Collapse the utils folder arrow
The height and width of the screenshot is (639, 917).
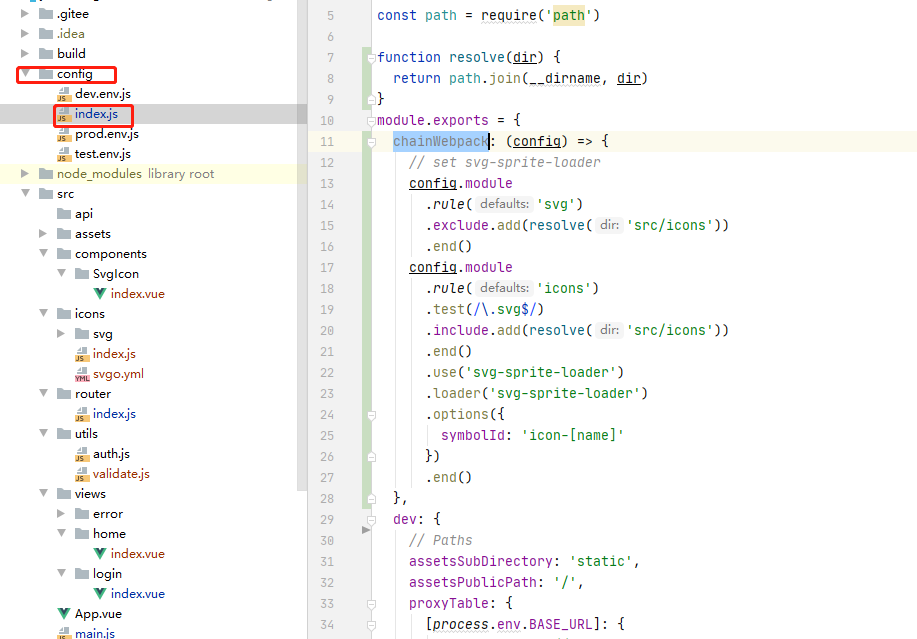43,434
